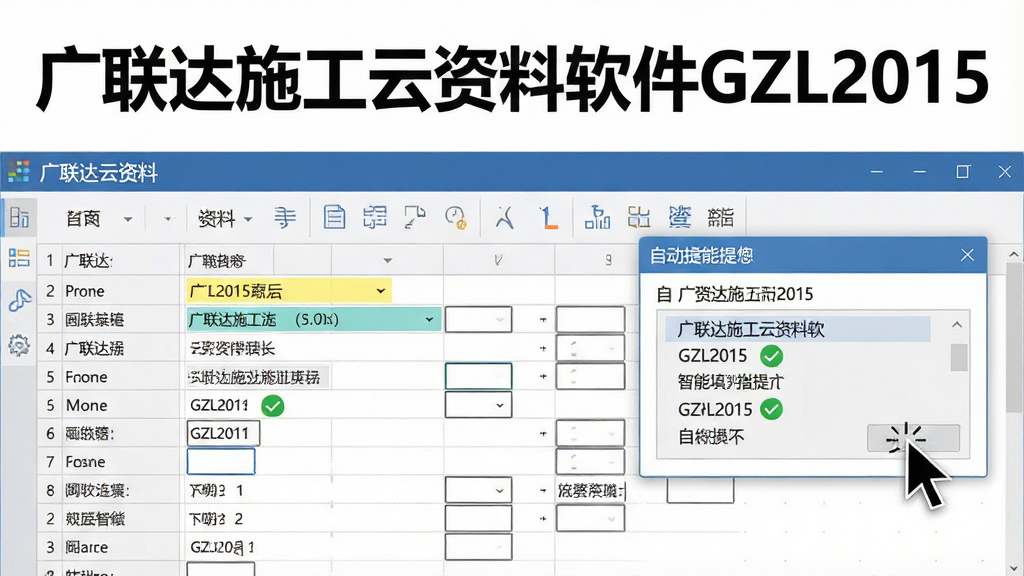Viewport: 1024px width, 576px height.
Task: Click the empty blue-bordered field in Fosne row
Action: pyautogui.click(x=221, y=461)
